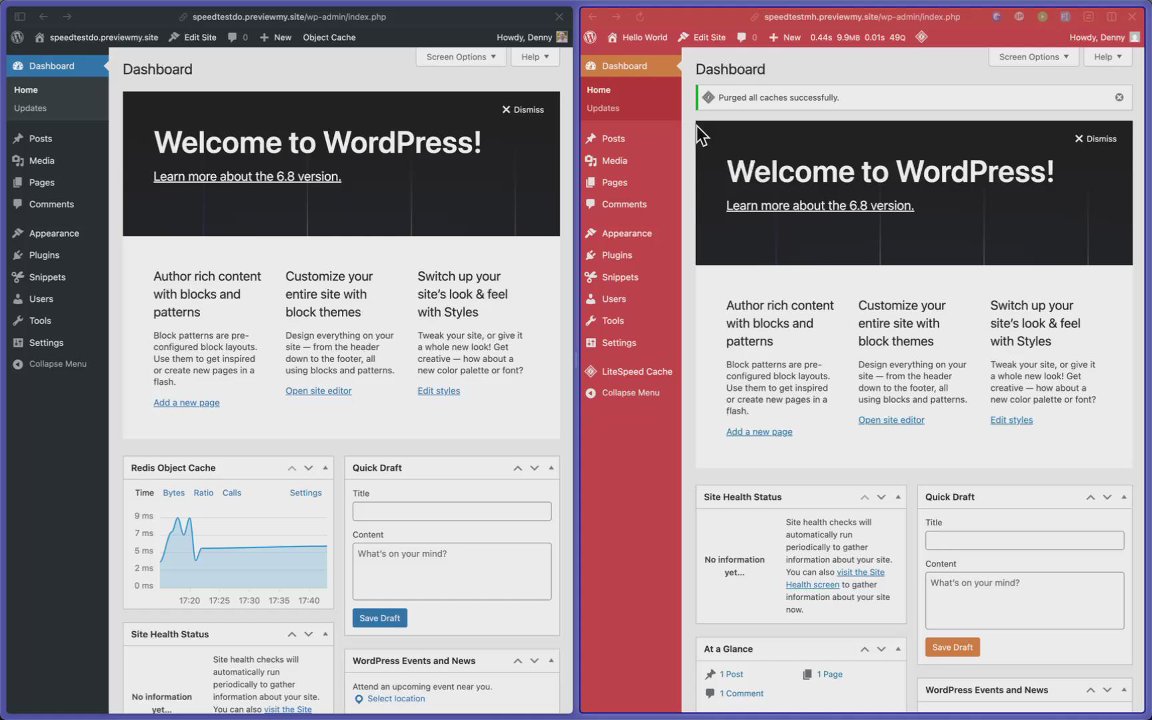
Task: Click the + New item in the dark window's admin bar
Action: click(x=276, y=37)
